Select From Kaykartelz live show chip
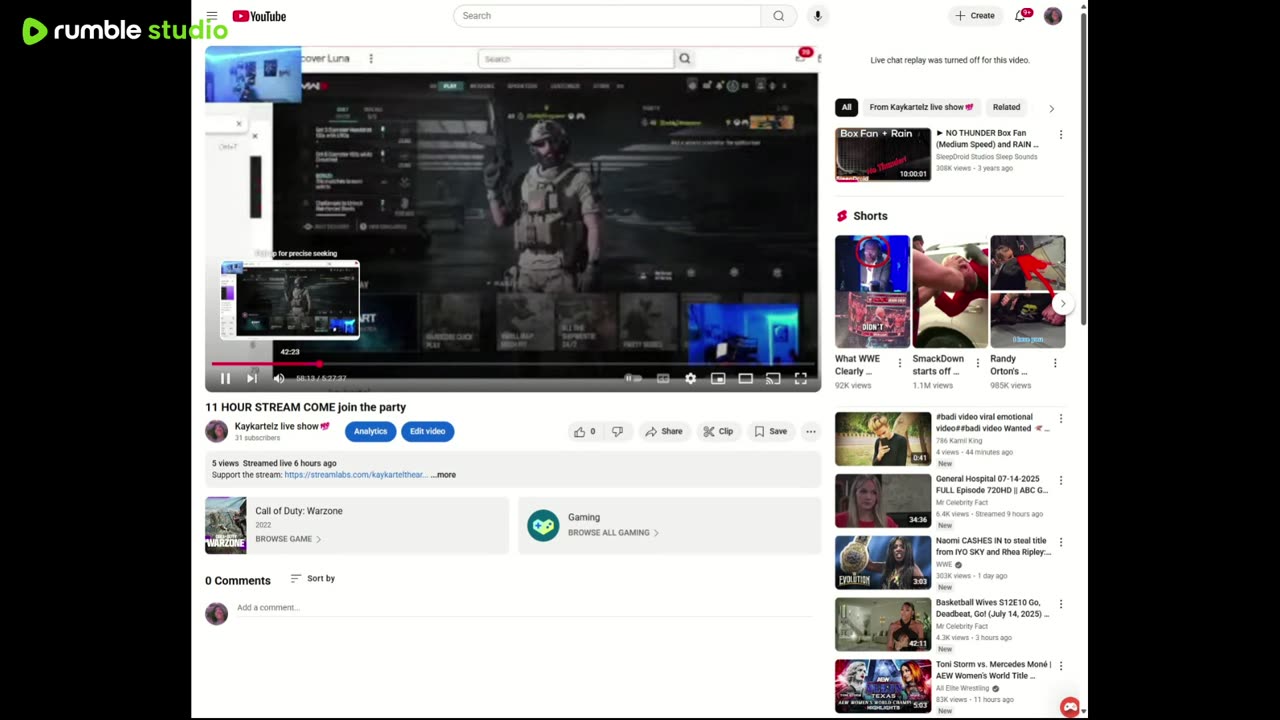 pos(921,107)
